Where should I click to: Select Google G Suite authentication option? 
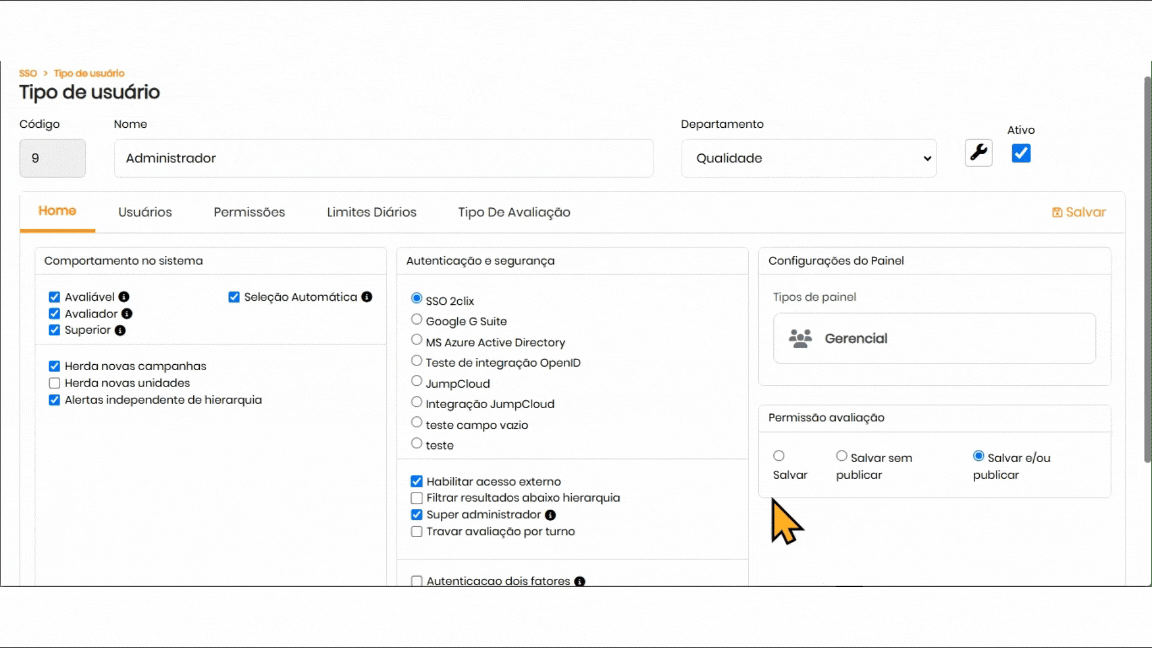click(417, 320)
